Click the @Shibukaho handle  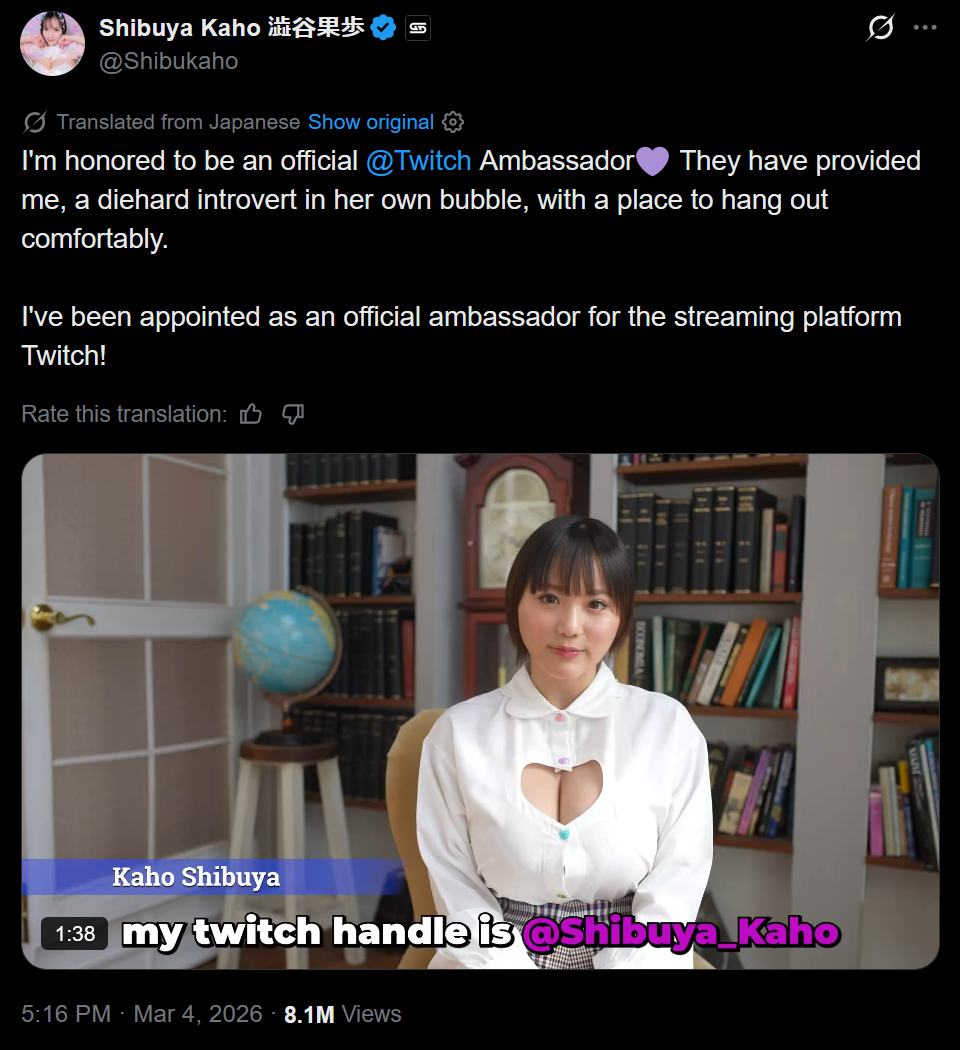tap(169, 61)
